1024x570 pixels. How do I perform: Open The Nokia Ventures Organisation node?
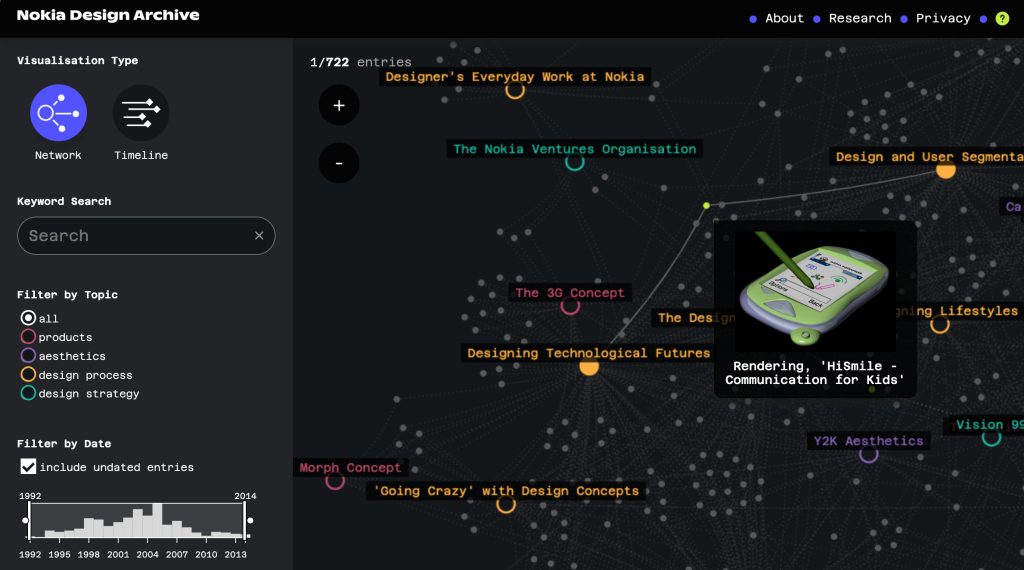(x=575, y=149)
